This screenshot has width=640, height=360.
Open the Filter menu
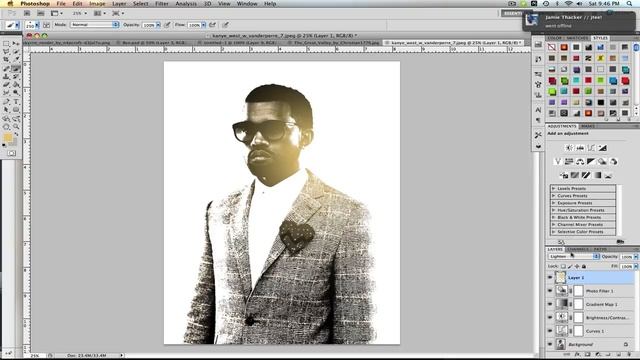pos(162,4)
